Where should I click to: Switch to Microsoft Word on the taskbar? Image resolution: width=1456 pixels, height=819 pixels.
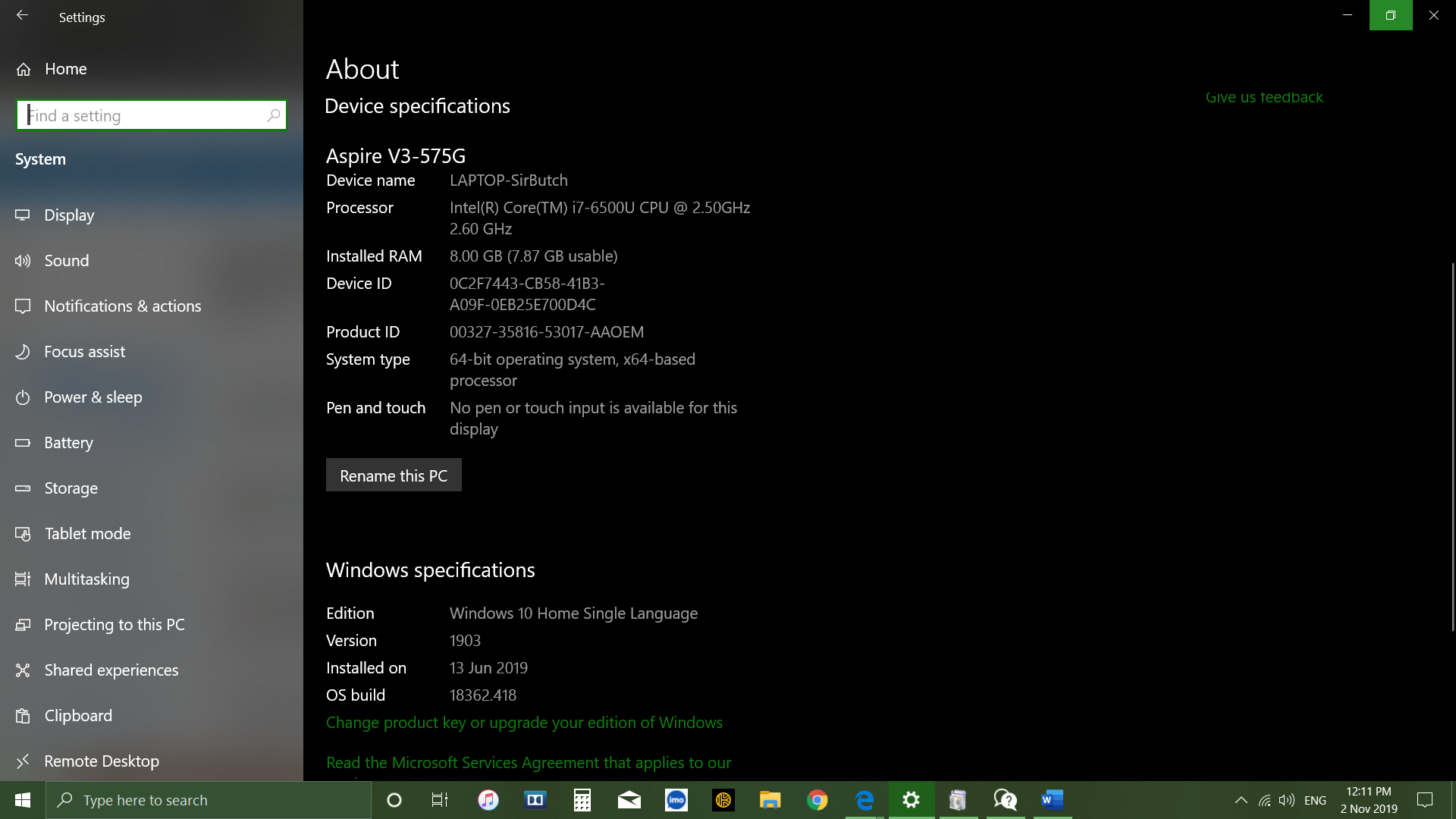[1053, 800]
